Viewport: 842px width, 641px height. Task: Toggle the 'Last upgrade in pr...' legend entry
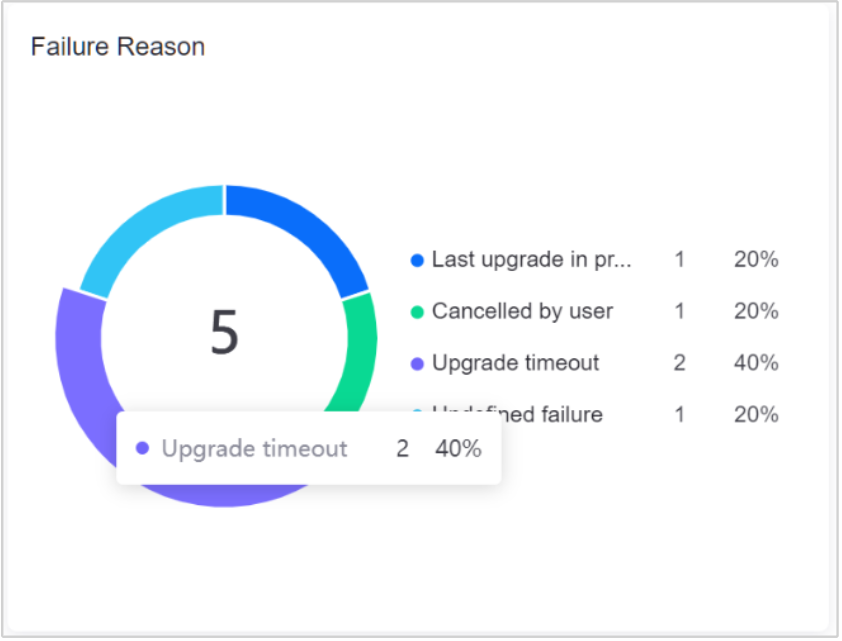pyautogui.click(x=531, y=260)
